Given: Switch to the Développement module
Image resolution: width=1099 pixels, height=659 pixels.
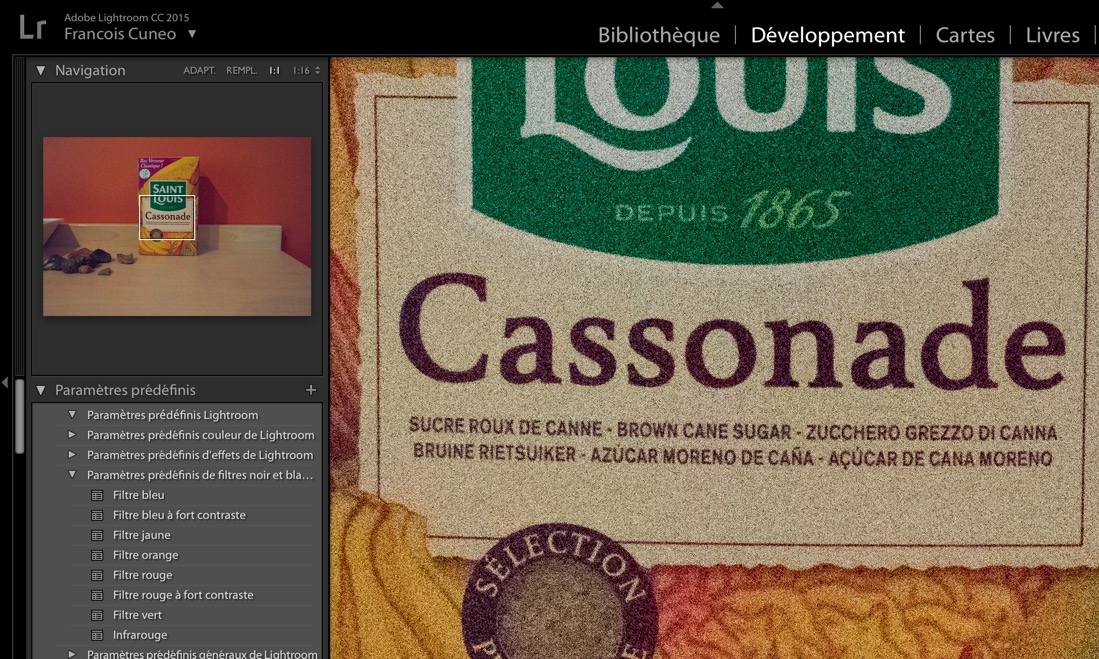Looking at the screenshot, I should pyautogui.click(x=827, y=35).
